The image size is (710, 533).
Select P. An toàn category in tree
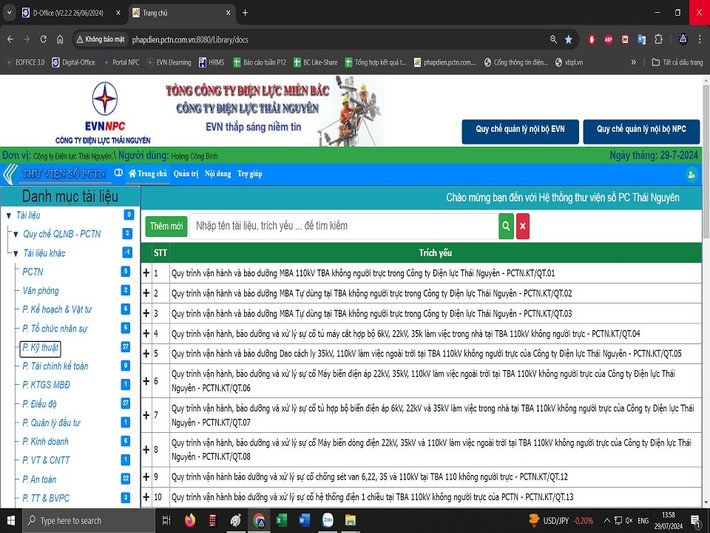(39, 479)
